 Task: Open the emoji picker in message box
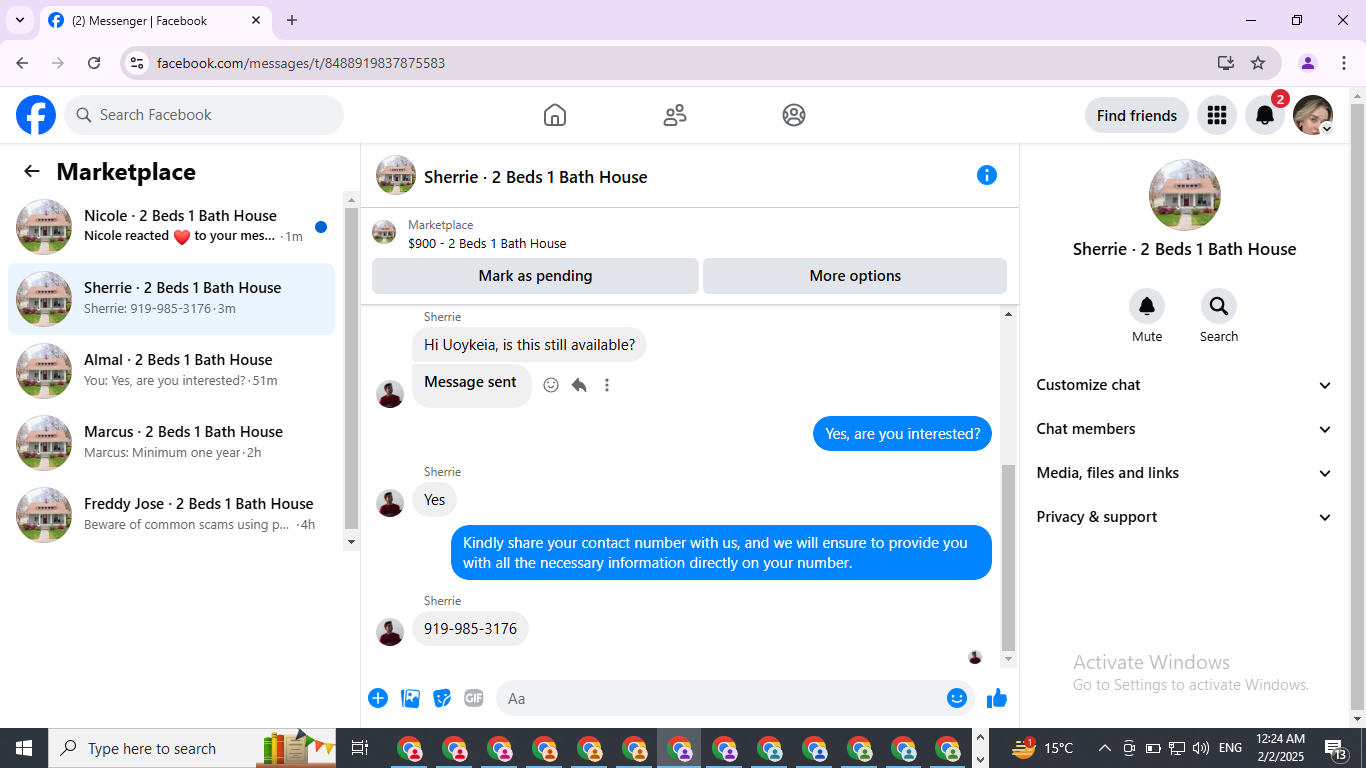pyautogui.click(x=957, y=698)
